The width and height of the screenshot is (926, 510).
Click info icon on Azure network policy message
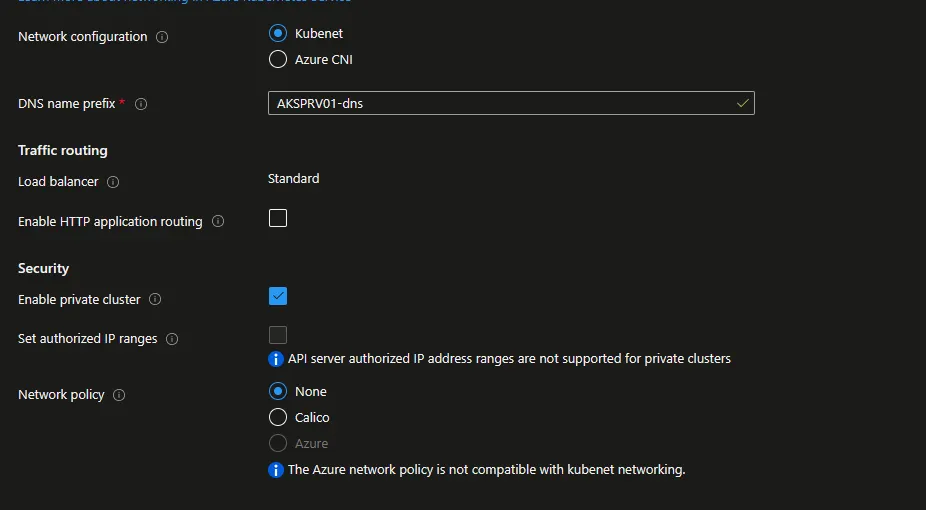pos(276,470)
